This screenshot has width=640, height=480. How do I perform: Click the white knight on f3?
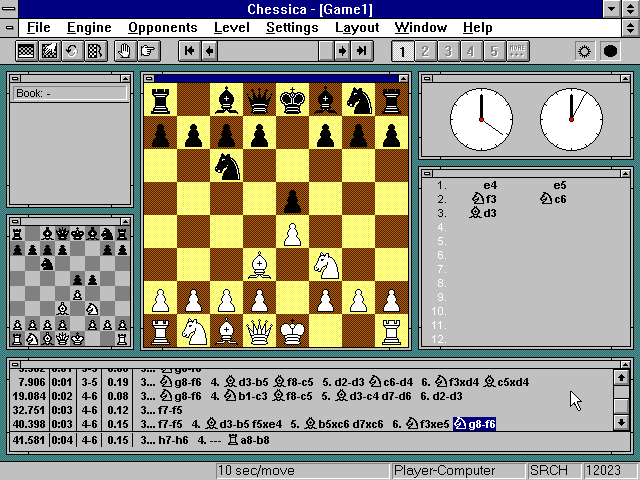coord(326,266)
